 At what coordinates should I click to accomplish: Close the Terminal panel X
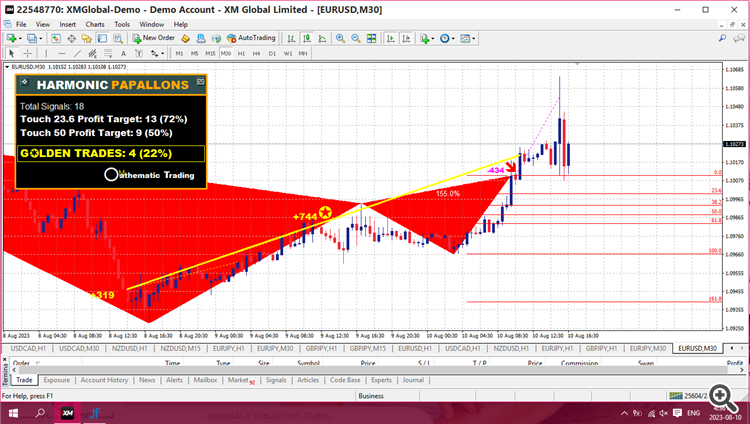point(4,360)
